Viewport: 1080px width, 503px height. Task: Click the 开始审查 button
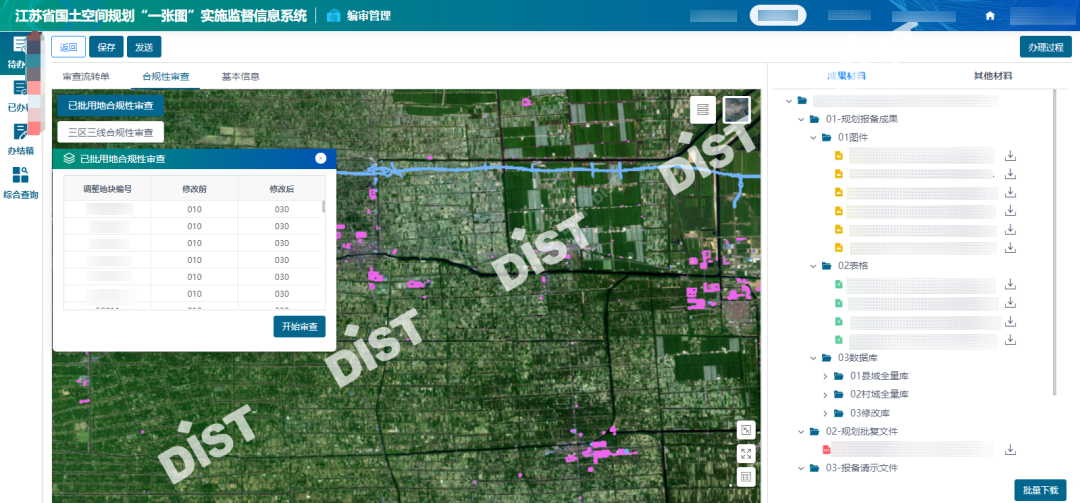pos(299,327)
